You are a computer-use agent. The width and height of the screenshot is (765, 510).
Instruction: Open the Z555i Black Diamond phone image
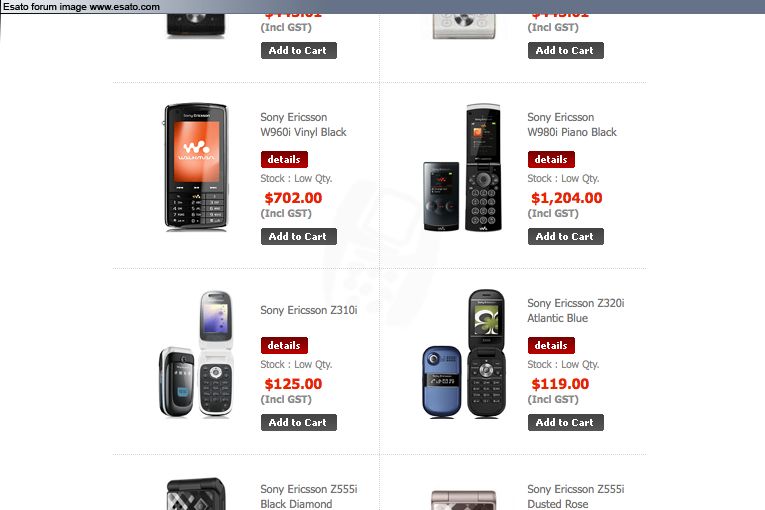[x=196, y=494]
